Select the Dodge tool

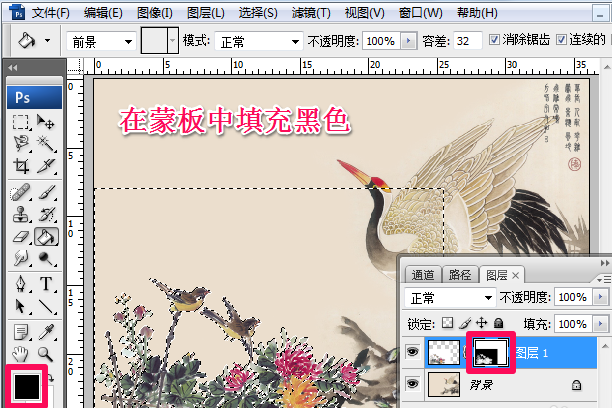(x=46, y=258)
